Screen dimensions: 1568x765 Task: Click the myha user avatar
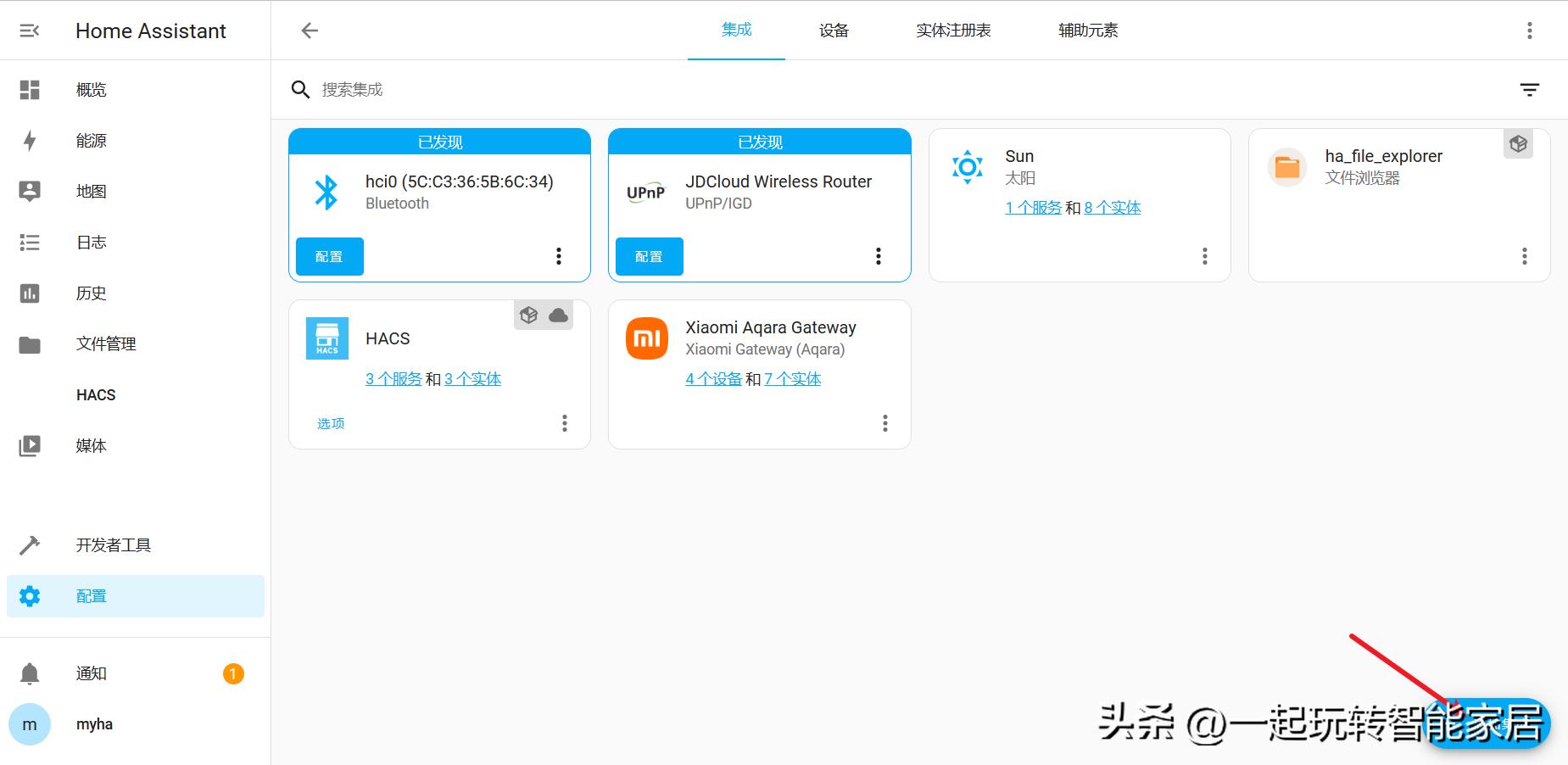(30, 723)
